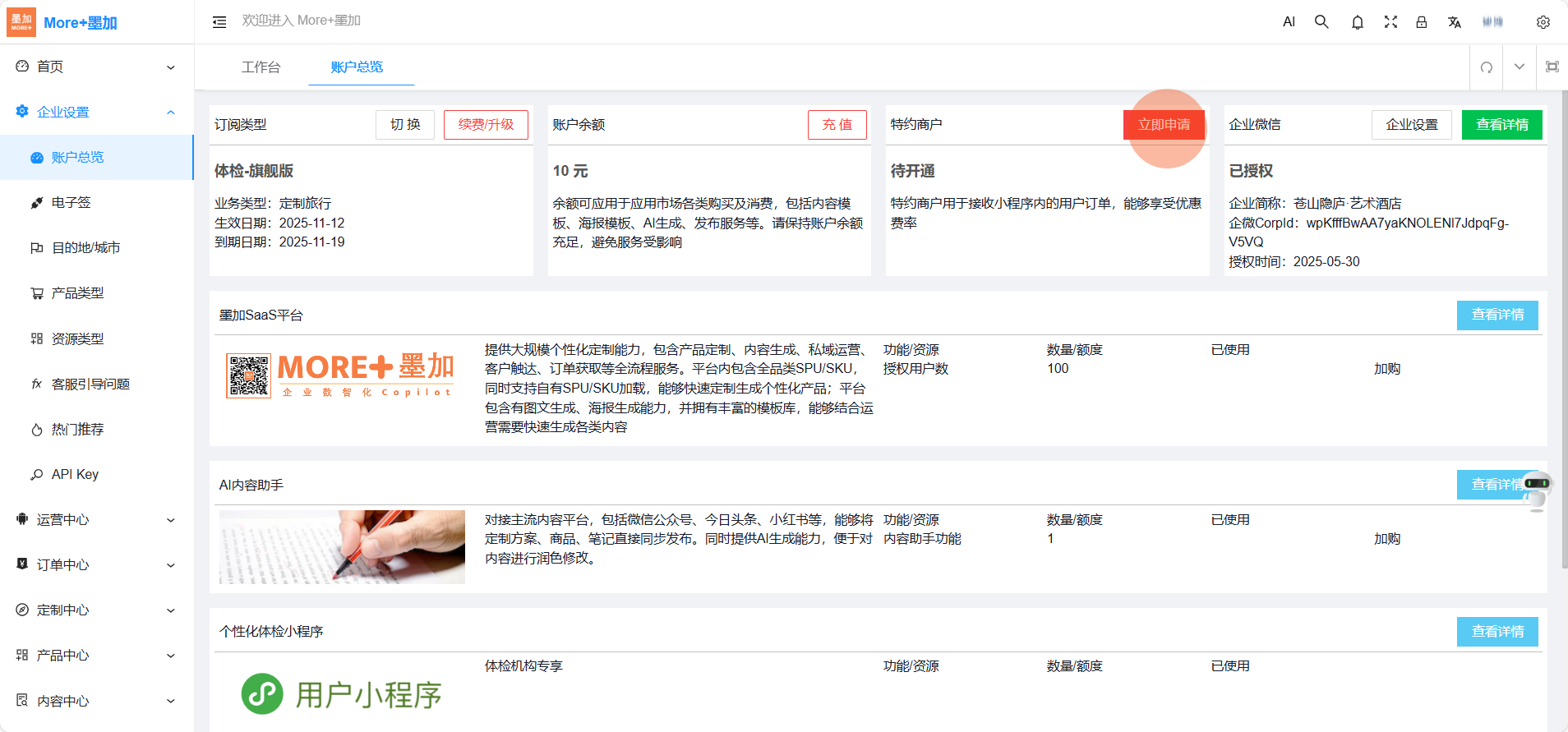Select 电子签 in the sidebar
This screenshot has height=732, width=1568.
tap(71, 203)
